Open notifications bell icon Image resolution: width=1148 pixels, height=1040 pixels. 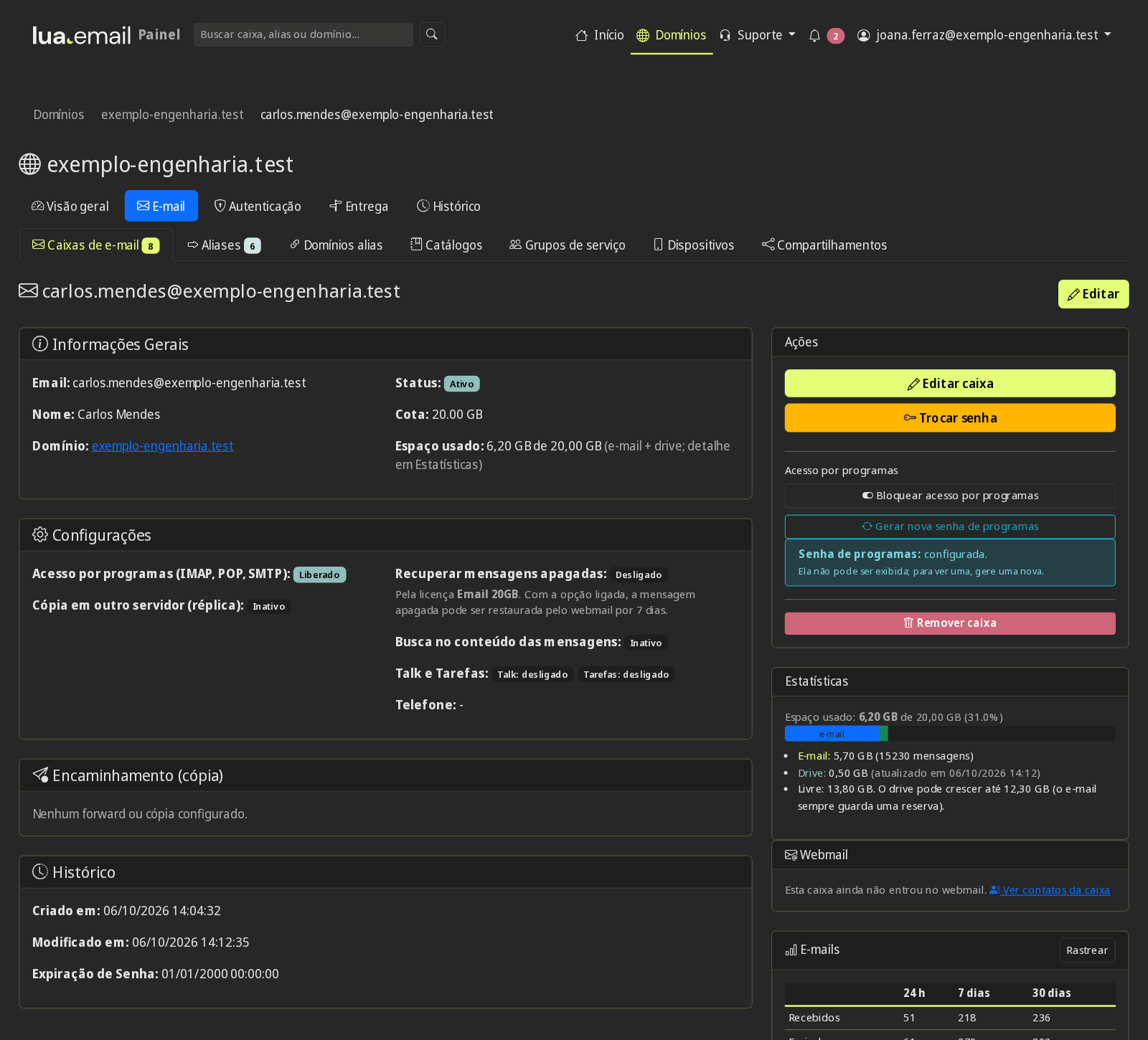(x=814, y=35)
